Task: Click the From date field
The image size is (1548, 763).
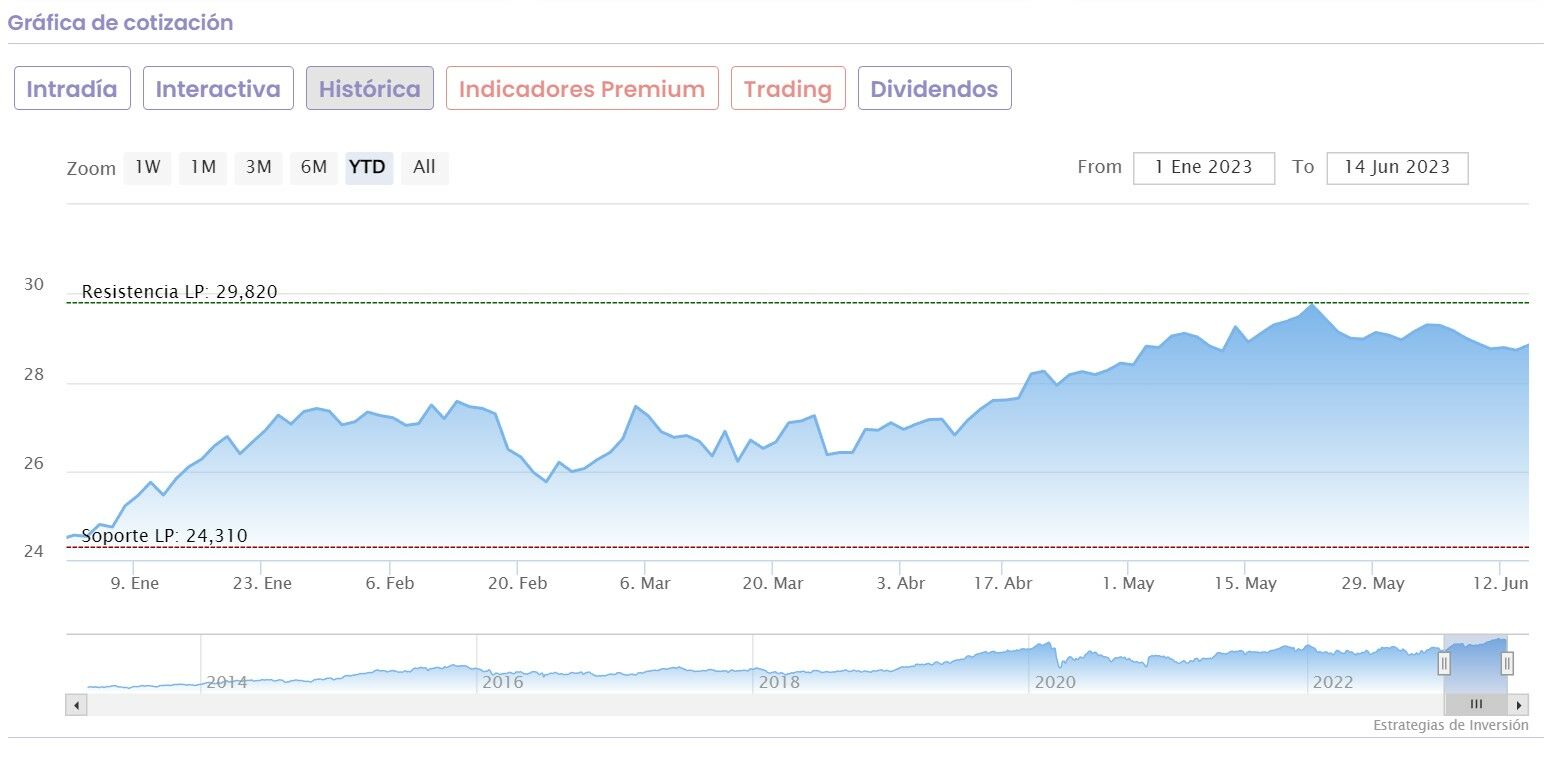Action: (x=1204, y=168)
